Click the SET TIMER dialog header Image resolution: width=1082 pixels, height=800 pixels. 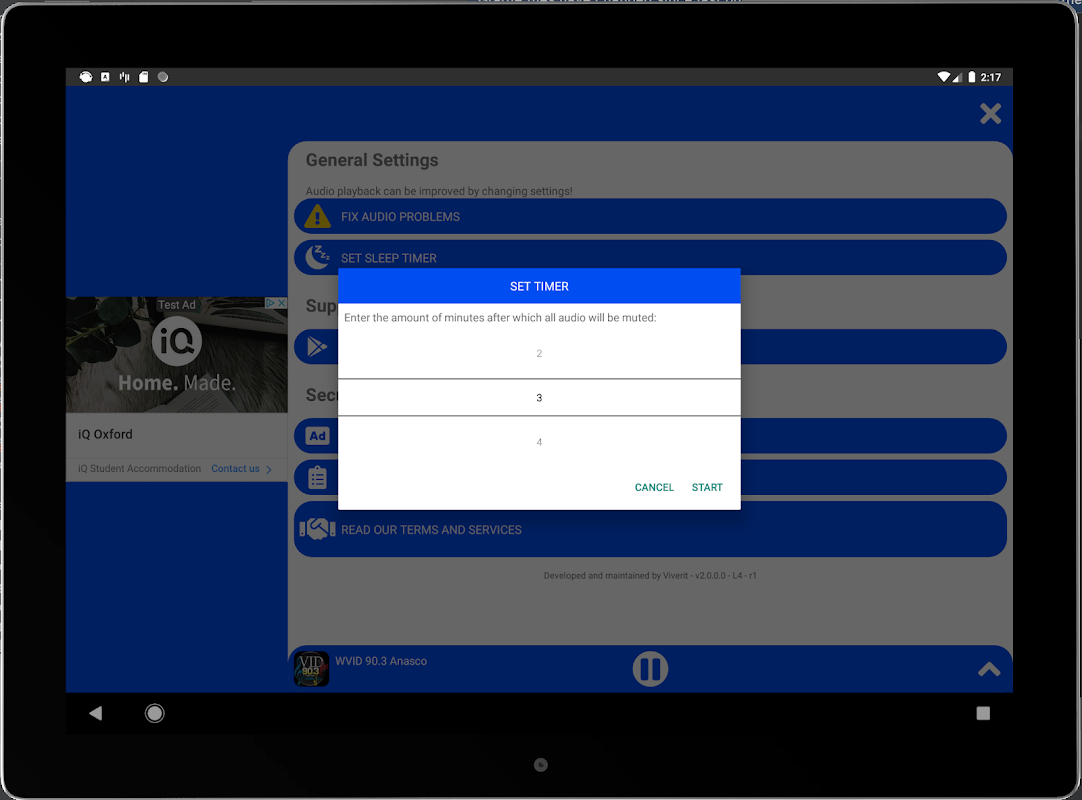[539, 286]
